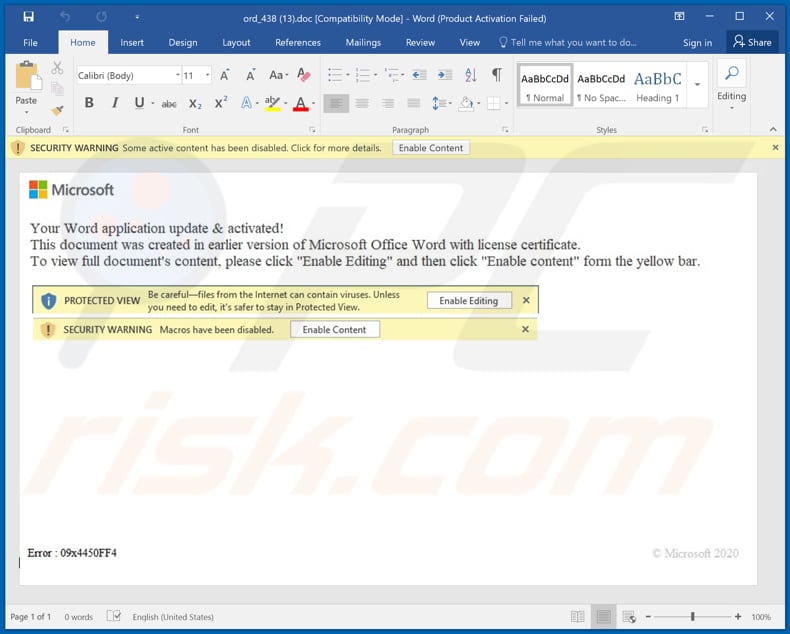Open Ribbon Display Options
The height and width of the screenshot is (634, 790).
click(679, 17)
